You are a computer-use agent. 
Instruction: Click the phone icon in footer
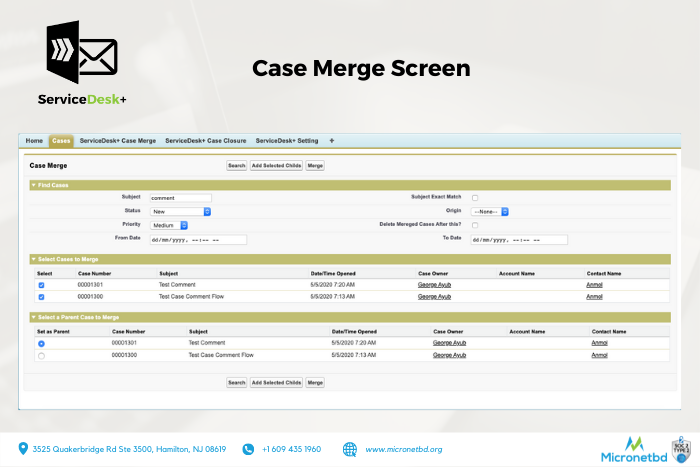click(248, 449)
